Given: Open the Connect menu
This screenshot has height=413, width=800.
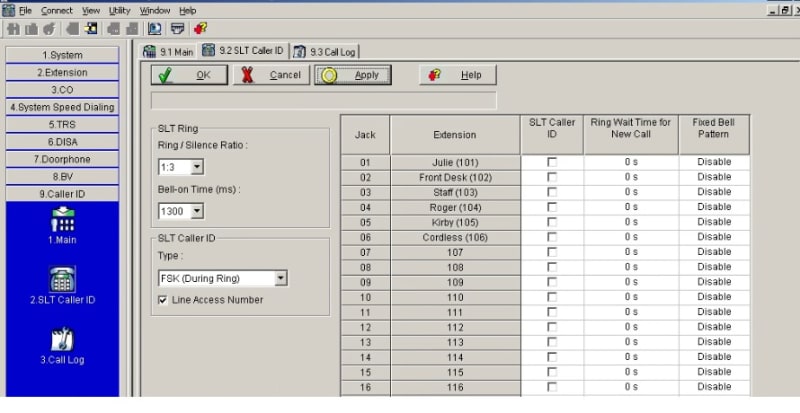Looking at the screenshot, I should coord(57,10).
